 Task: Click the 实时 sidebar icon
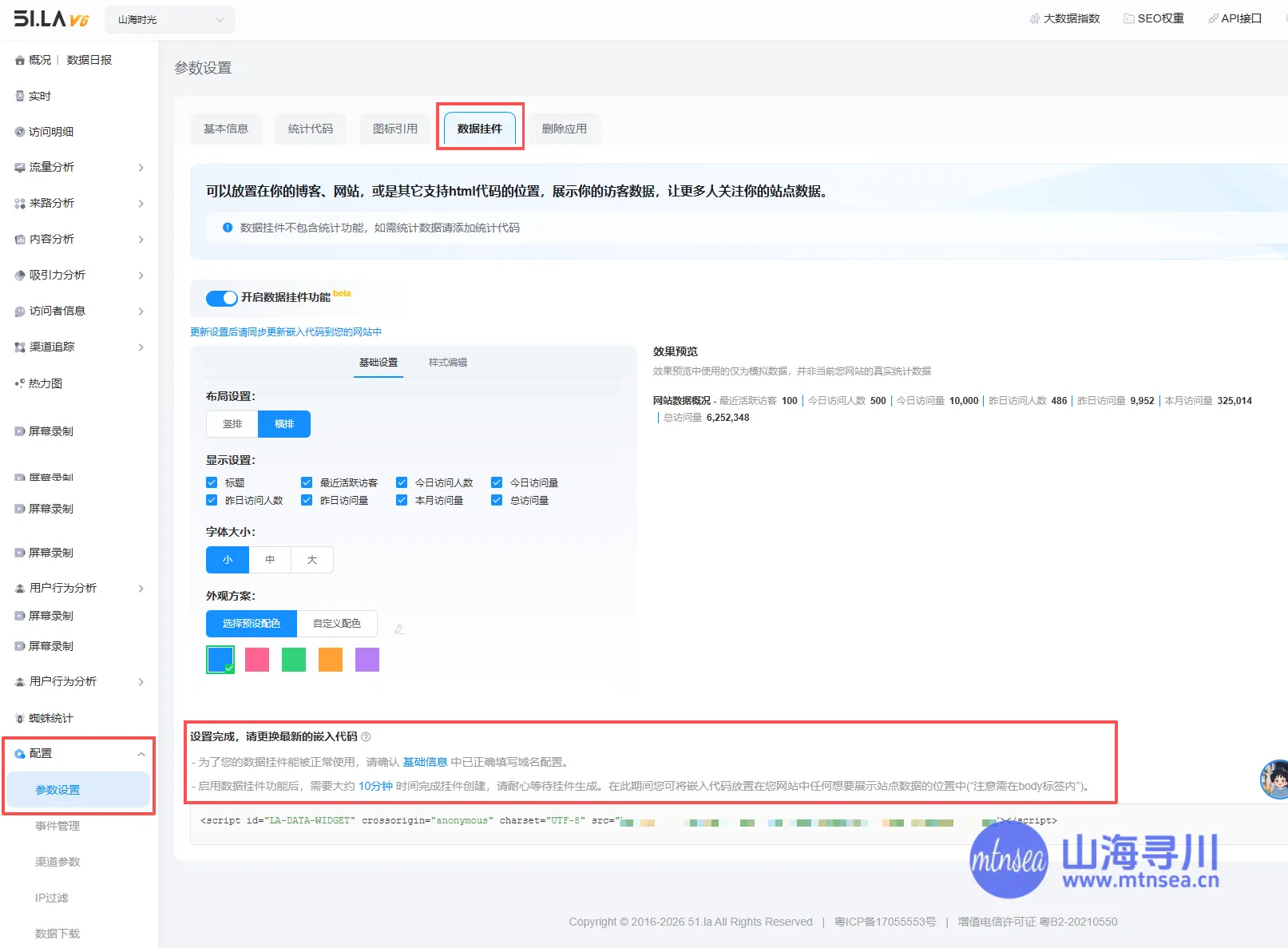tap(20, 96)
